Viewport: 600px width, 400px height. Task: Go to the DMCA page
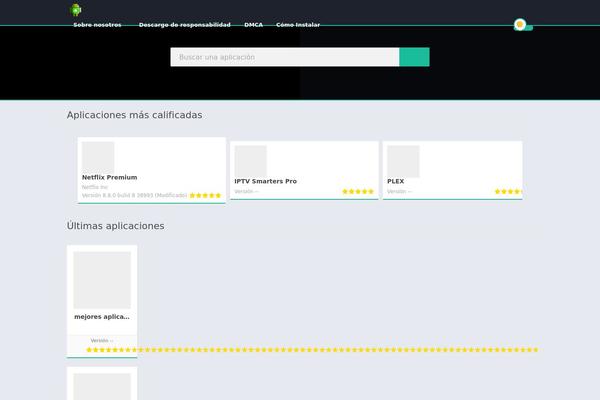(253, 25)
